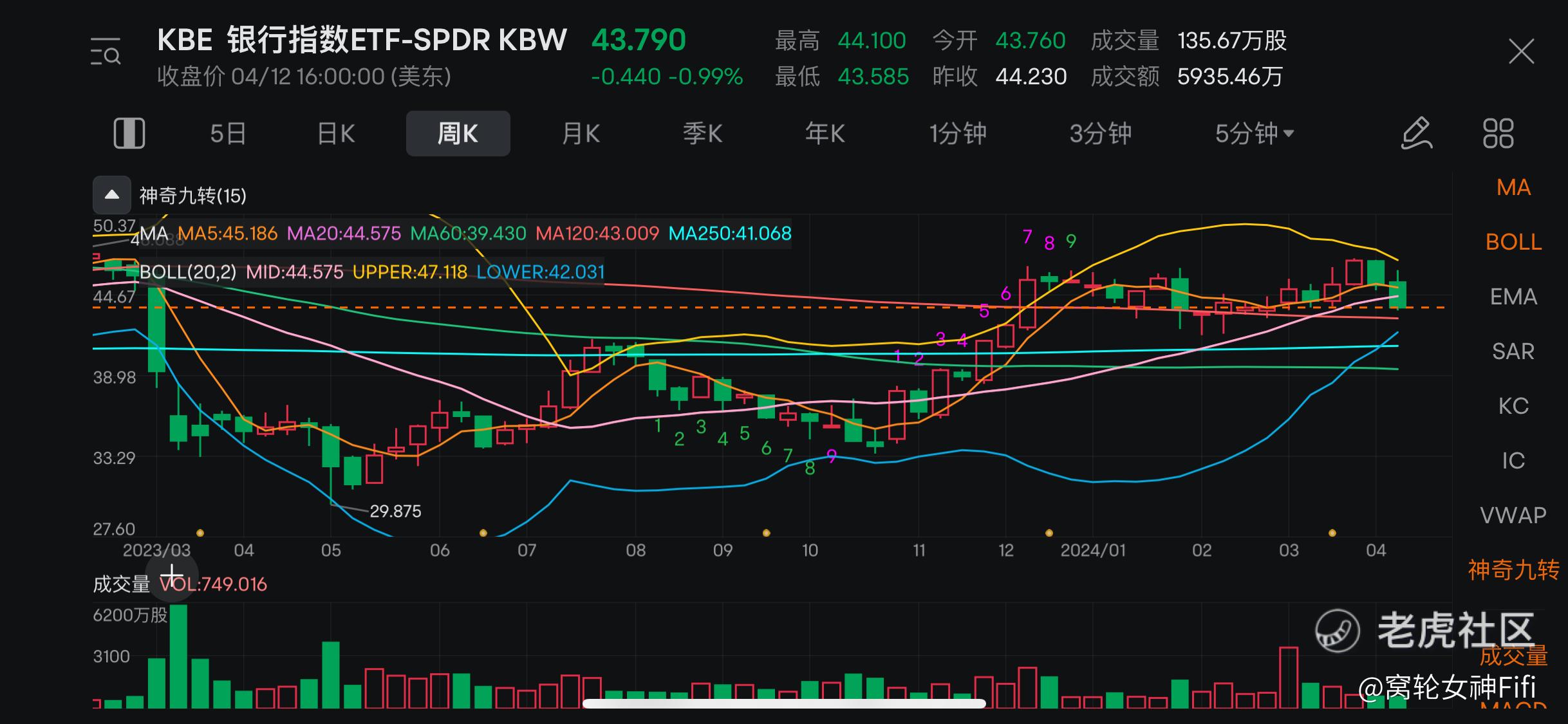The height and width of the screenshot is (724, 1568).
Task: Tap the crosshair plus button
Action: coord(172,575)
